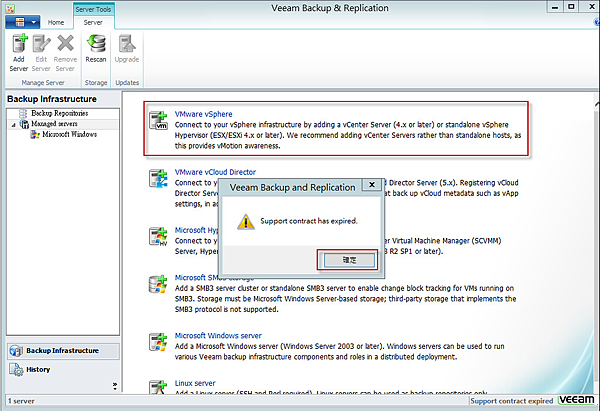Click the warning icon in dialog
This screenshot has width=600, height=411.
click(246, 222)
